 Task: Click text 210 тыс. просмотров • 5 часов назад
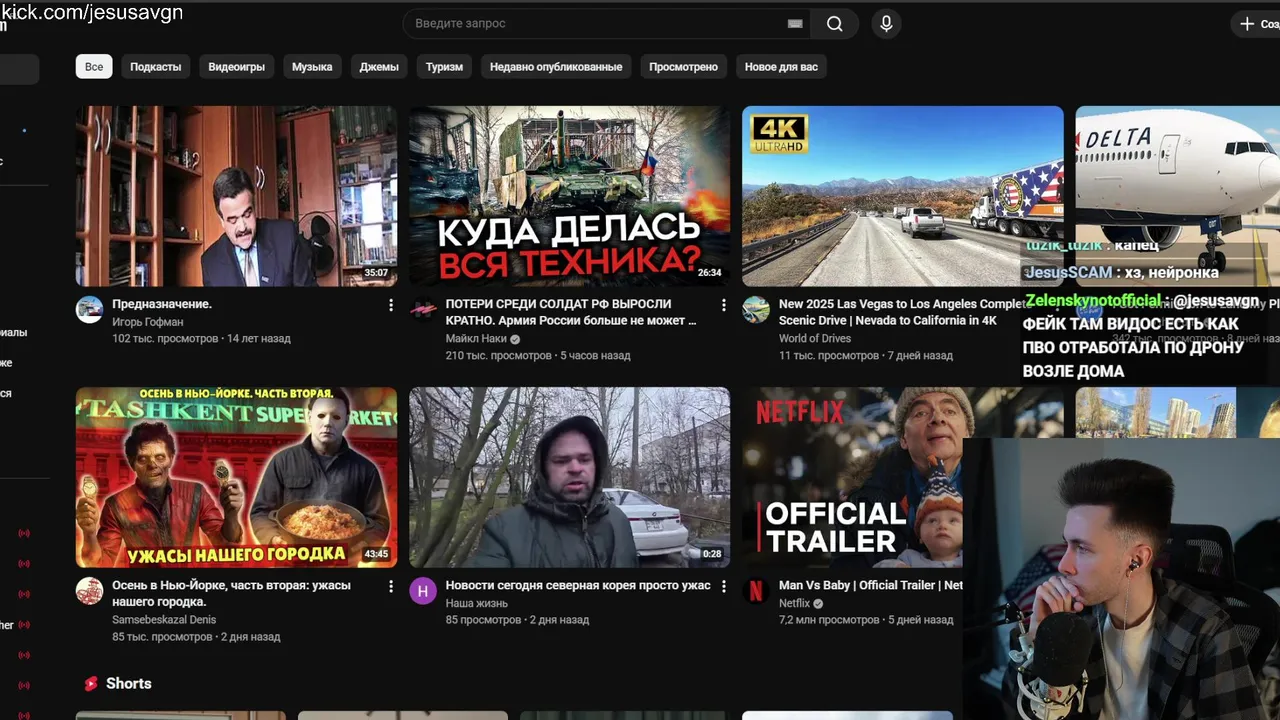[x=538, y=356]
